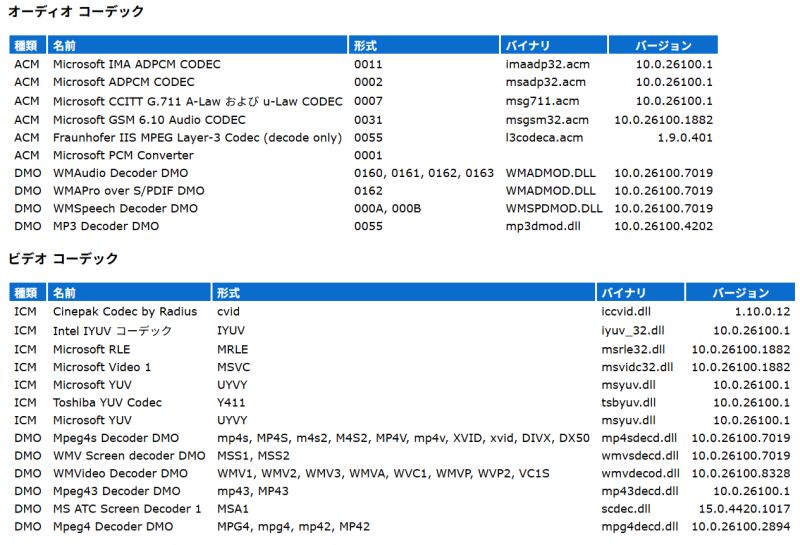Select the format value 0160, 0161, 0162, 0163
Image resolution: width=800 pixels, height=545 pixels.
423,173
